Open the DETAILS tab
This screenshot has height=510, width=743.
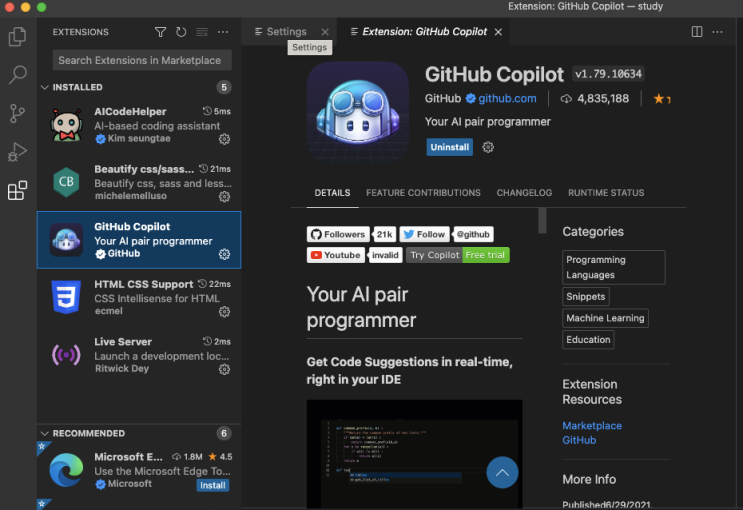(x=333, y=193)
